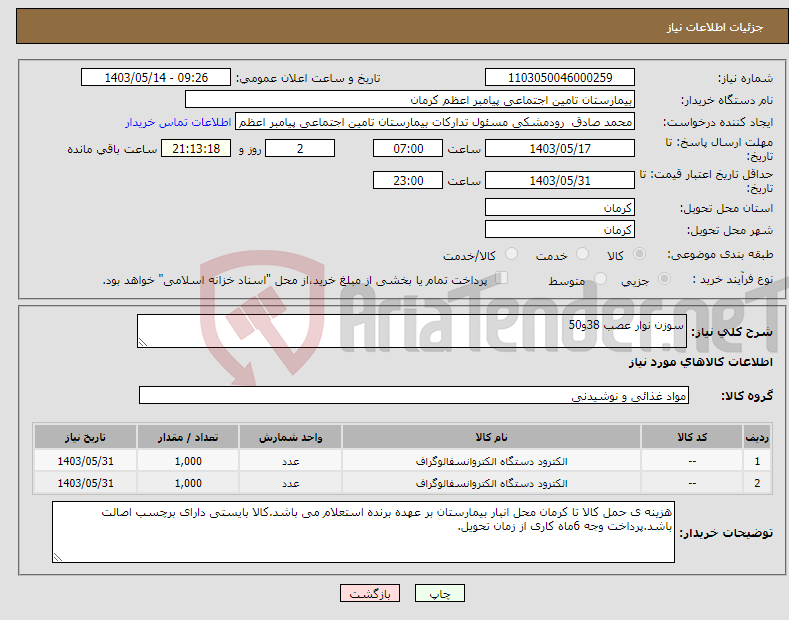The image size is (789, 620).
Task: Click the announcement date field 1403/05/14 - 09:26
Action: [x=156, y=78]
